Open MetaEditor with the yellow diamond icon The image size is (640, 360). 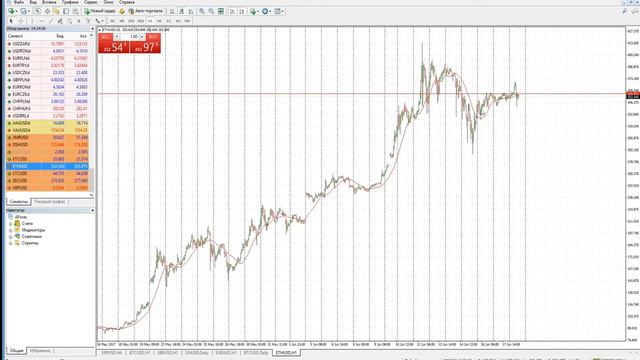click(122, 11)
